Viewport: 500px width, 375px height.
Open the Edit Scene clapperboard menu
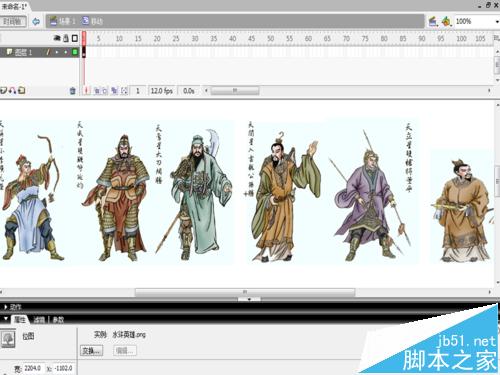pos(433,22)
